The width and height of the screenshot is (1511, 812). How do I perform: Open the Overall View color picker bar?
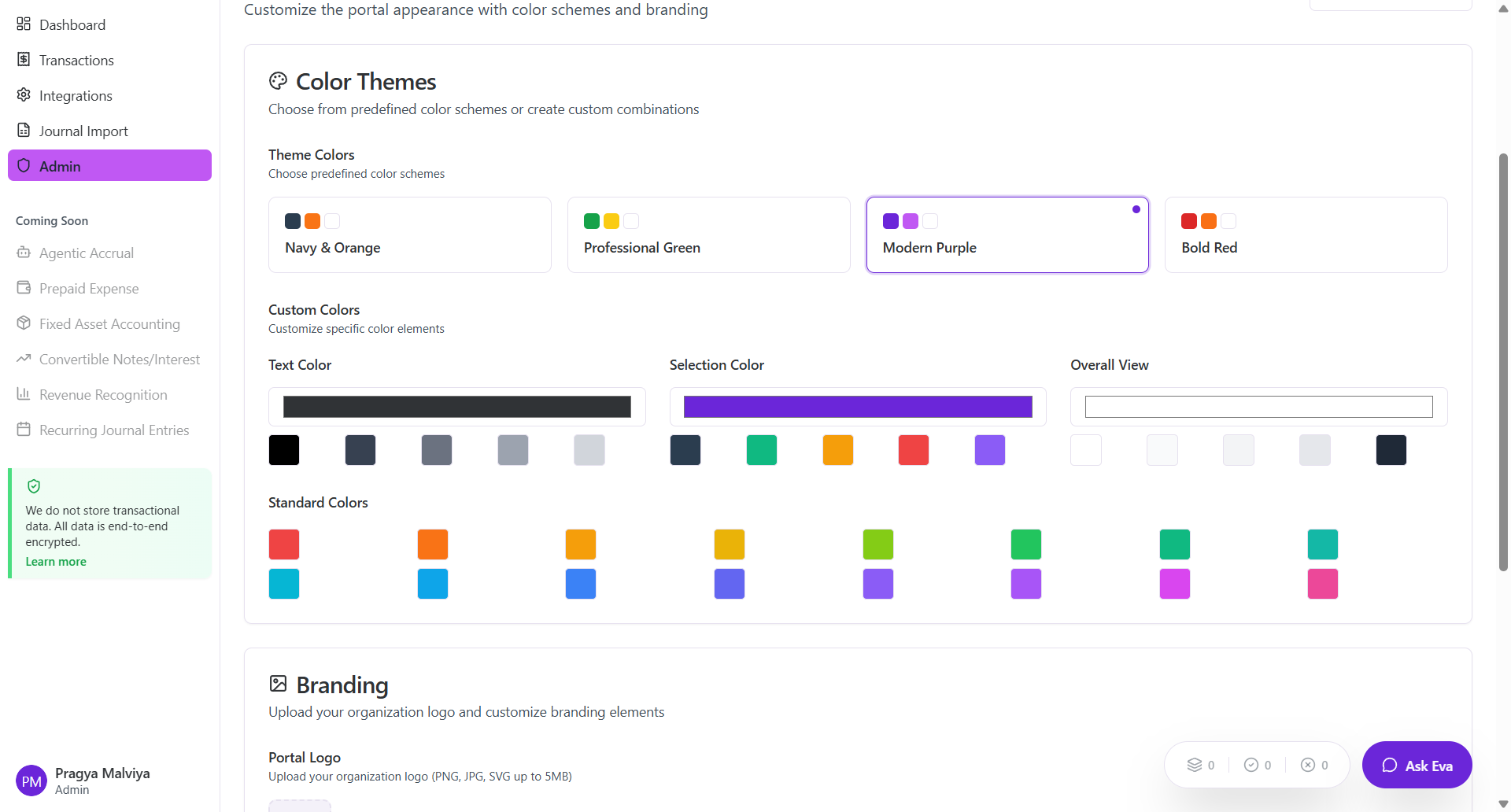pyautogui.click(x=1258, y=407)
